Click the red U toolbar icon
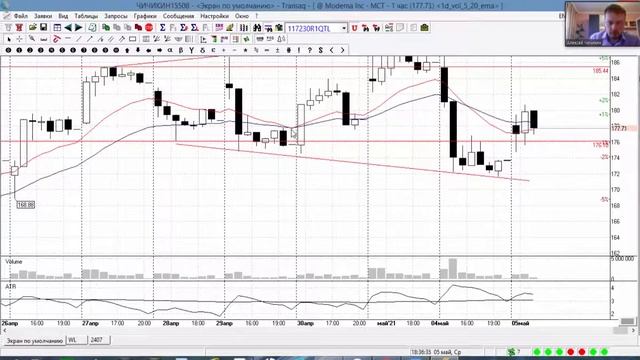 click(x=354, y=28)
